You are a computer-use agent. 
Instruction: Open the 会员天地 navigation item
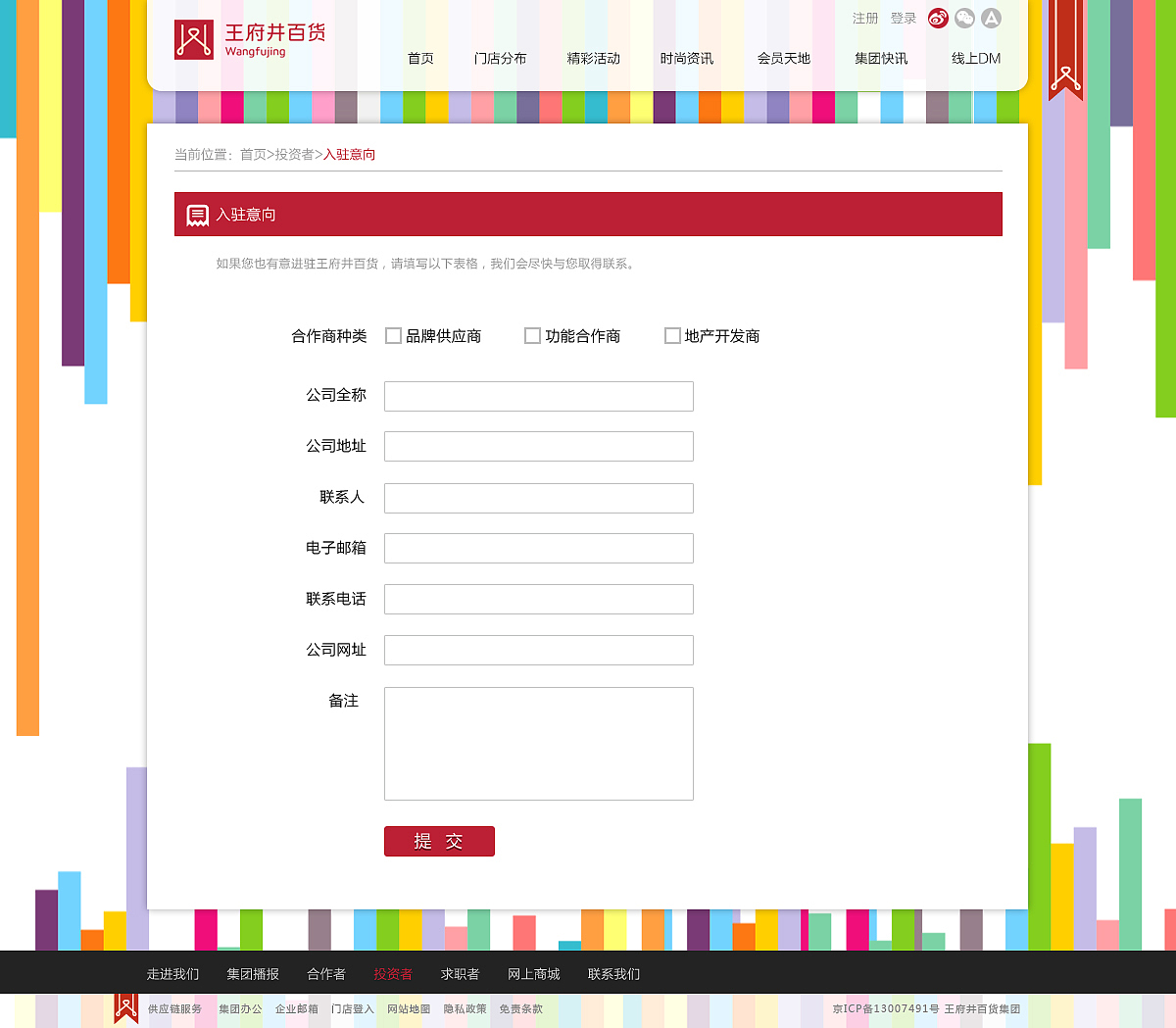(x=784, y=59)
